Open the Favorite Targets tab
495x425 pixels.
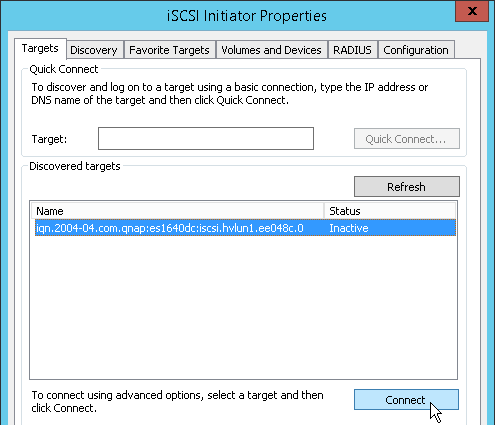coord(169,50)
